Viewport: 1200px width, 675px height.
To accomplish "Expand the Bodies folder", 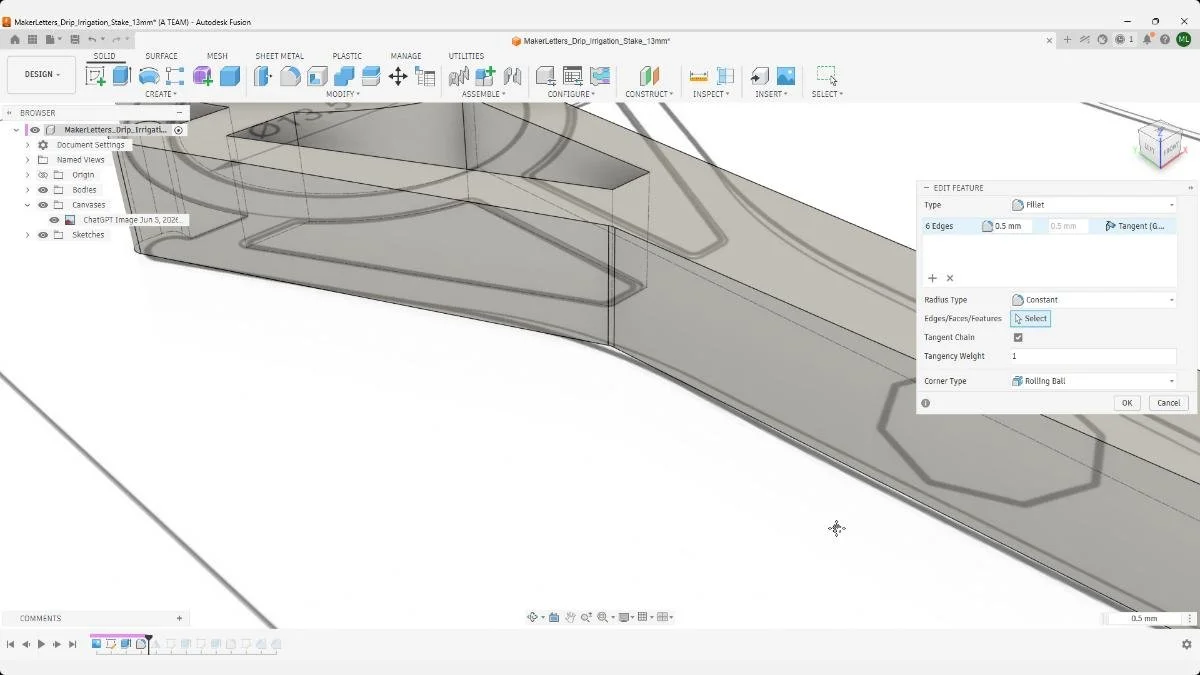I will pos(28,190).
